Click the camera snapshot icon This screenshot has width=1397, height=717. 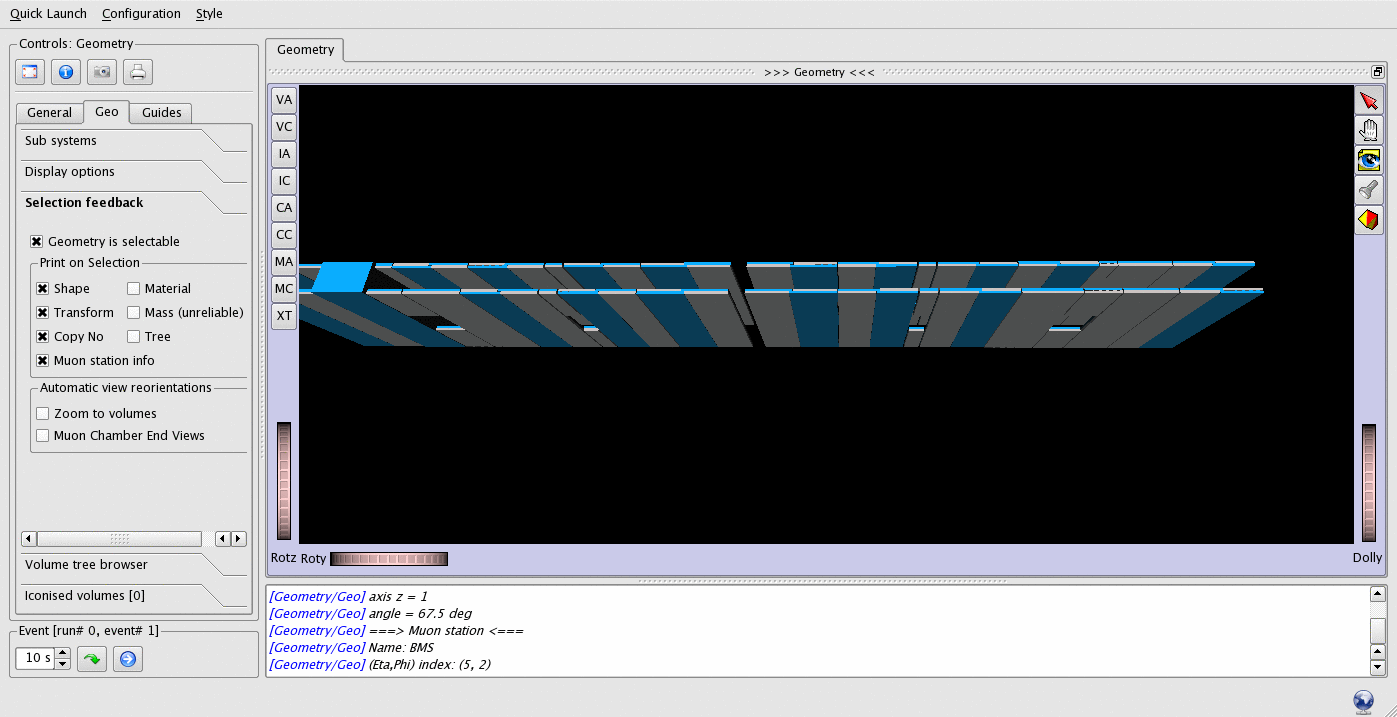(101, 72)
